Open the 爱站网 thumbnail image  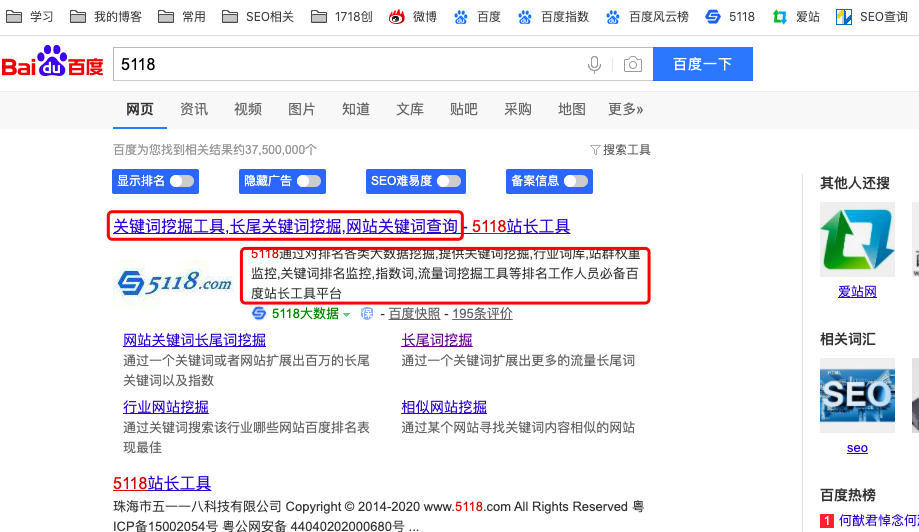(x=857, y=239)
